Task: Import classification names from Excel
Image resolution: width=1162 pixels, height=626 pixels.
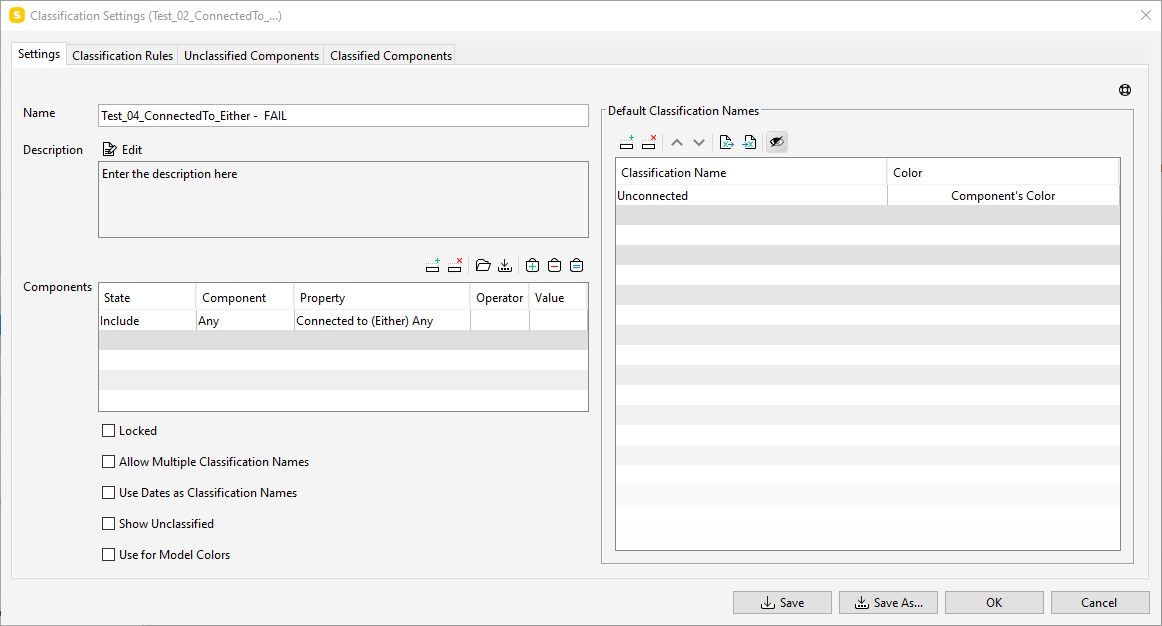Action: pos(749,142)
